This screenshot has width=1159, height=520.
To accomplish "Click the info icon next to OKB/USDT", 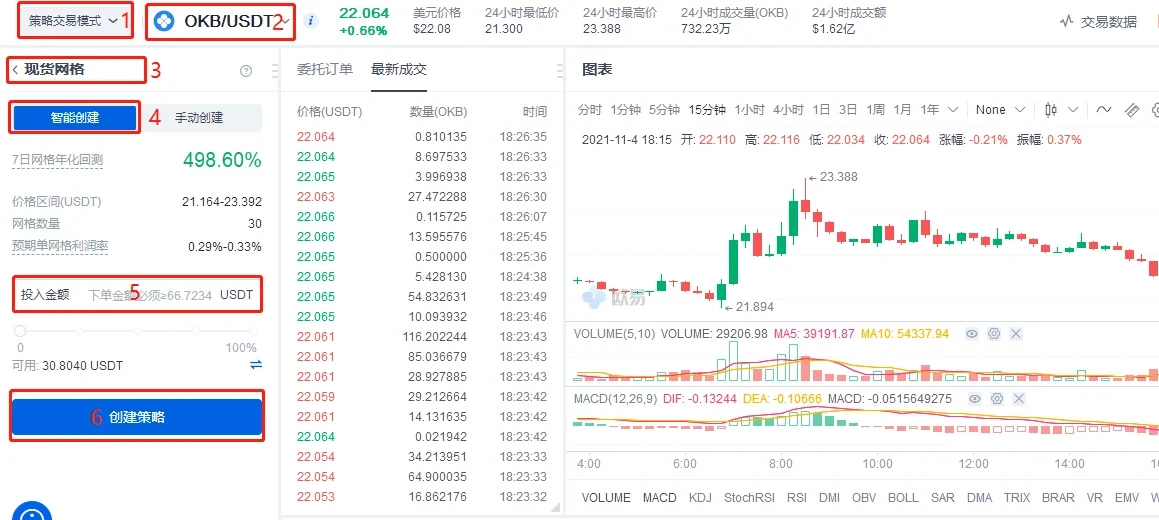I will [311, 21].
